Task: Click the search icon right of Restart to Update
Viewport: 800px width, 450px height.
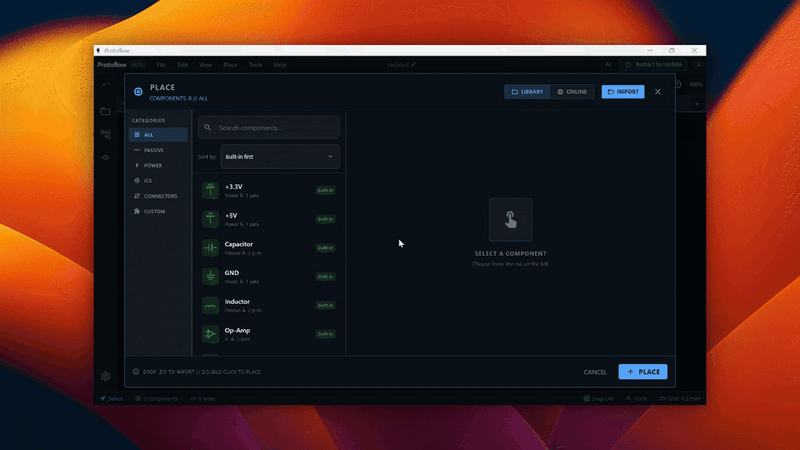Action: (x=698, y=65)
